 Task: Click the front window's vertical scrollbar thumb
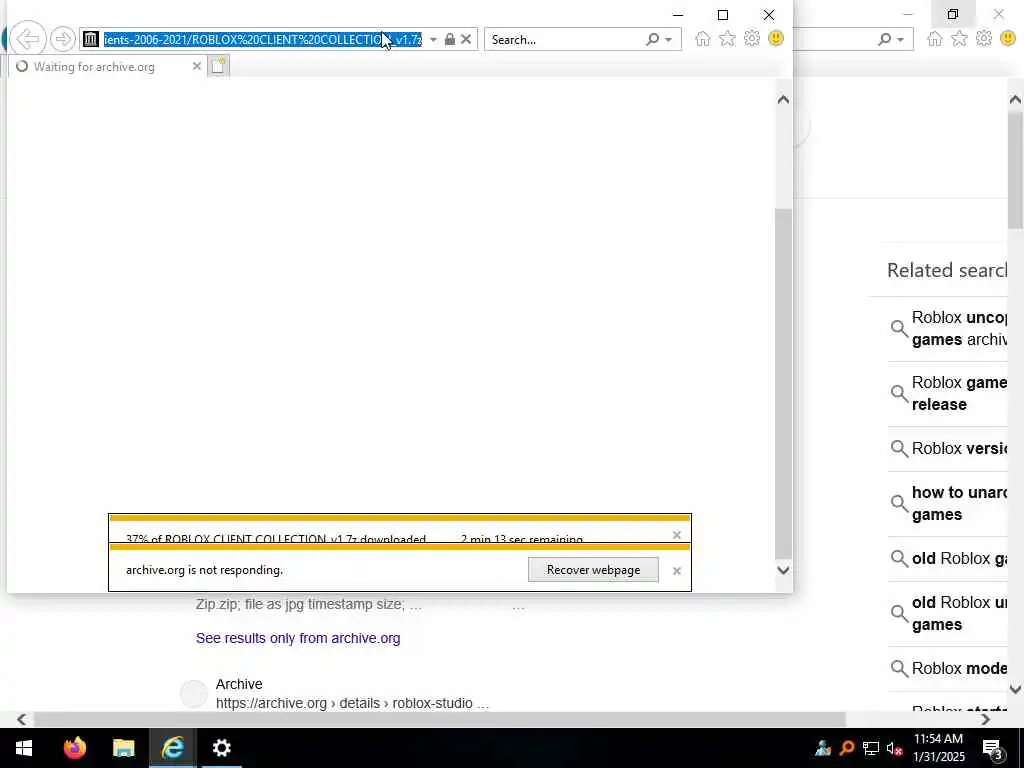click(784, 383)
